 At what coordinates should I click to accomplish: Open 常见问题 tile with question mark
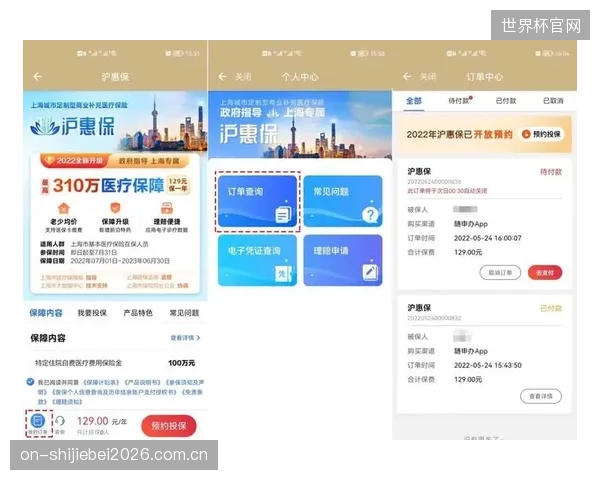[343, 201]
